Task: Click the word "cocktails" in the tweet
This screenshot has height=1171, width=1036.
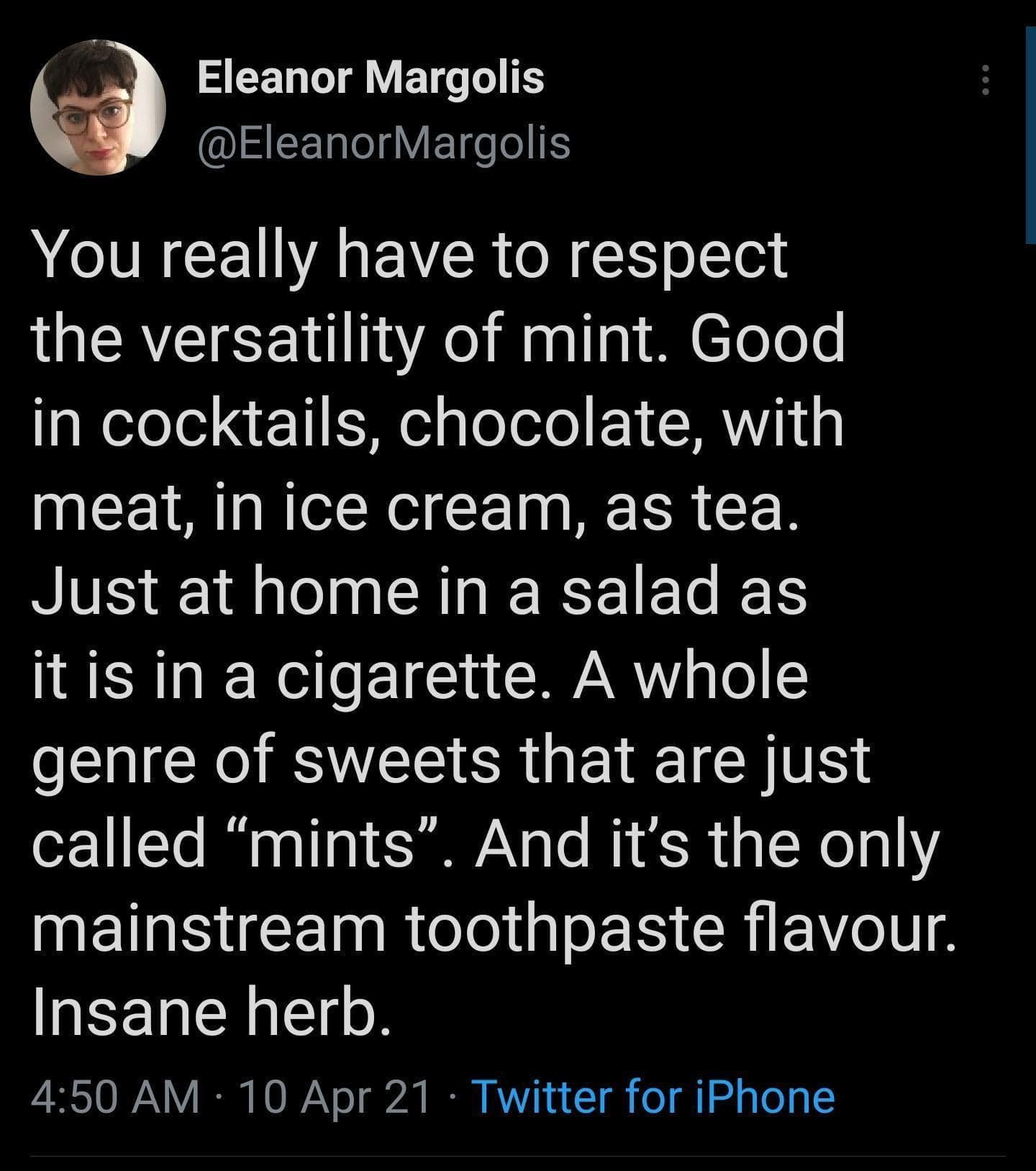Action: pyautogui.click(x=239, y=425)
